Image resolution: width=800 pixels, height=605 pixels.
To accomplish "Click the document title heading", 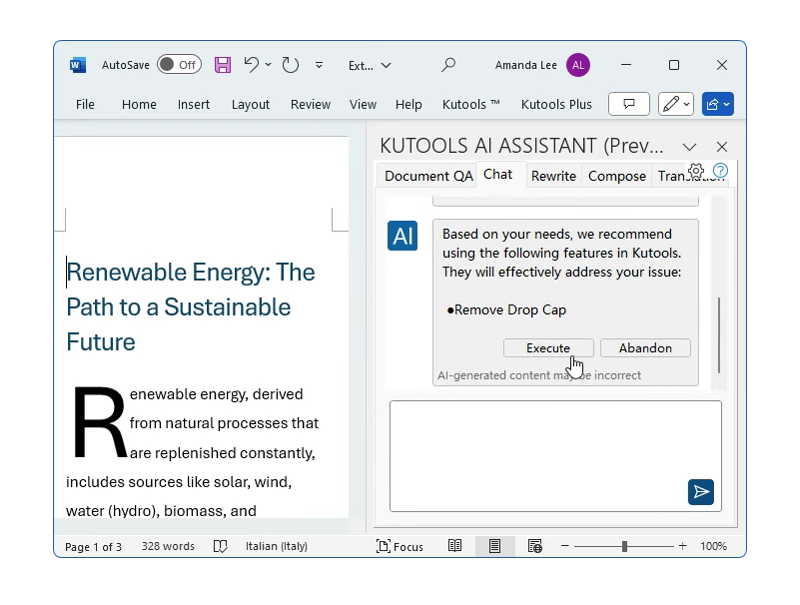I will [191, 307].
